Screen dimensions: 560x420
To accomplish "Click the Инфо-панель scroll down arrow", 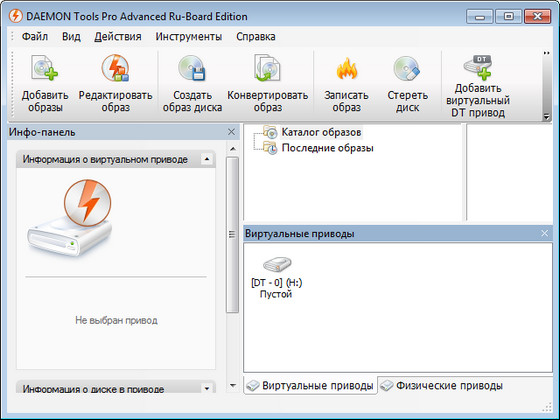I will pos(233,385).
